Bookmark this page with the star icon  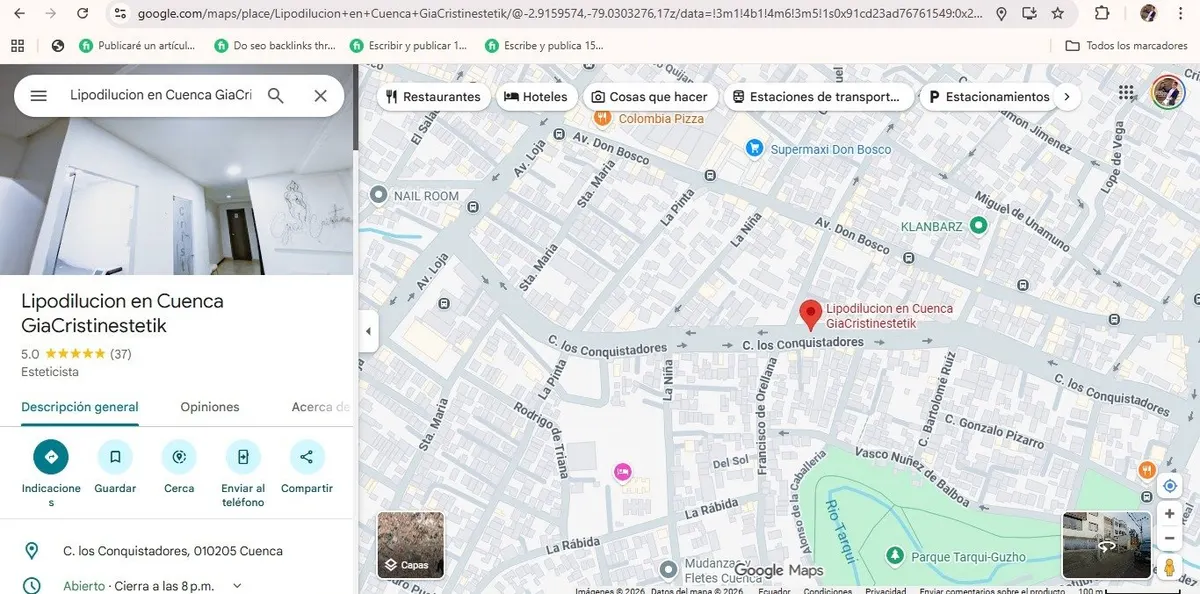(x=1058, y=13)
